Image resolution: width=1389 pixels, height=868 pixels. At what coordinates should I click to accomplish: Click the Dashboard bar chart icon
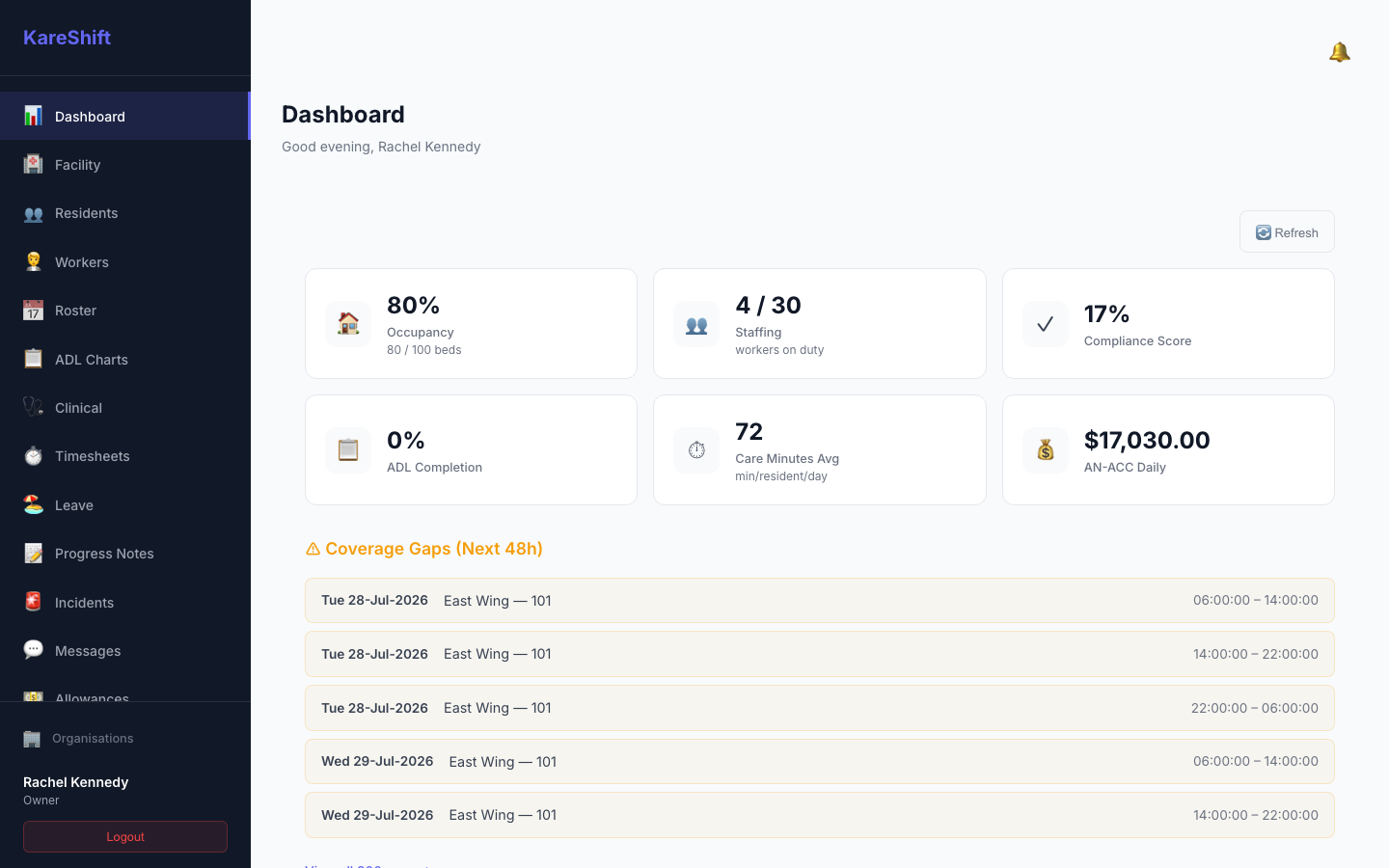point(33,116)
